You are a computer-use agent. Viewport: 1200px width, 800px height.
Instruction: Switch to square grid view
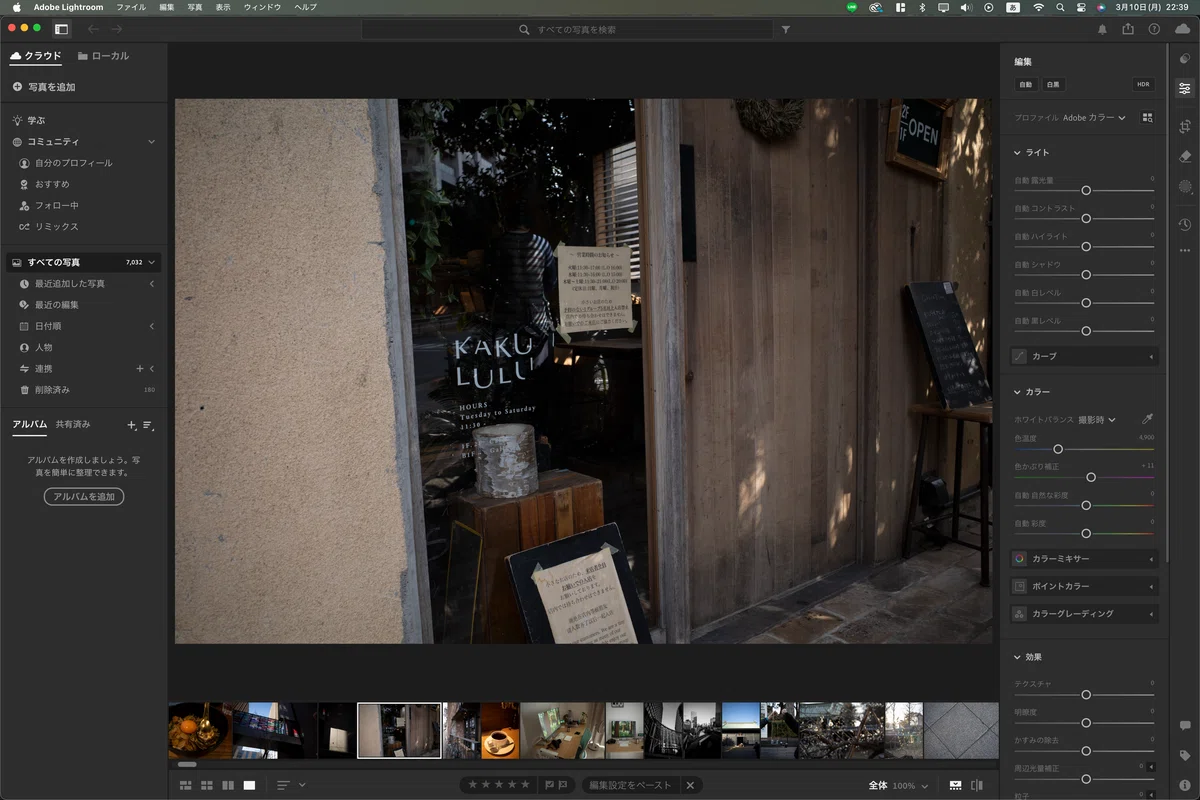pos(208,785)
